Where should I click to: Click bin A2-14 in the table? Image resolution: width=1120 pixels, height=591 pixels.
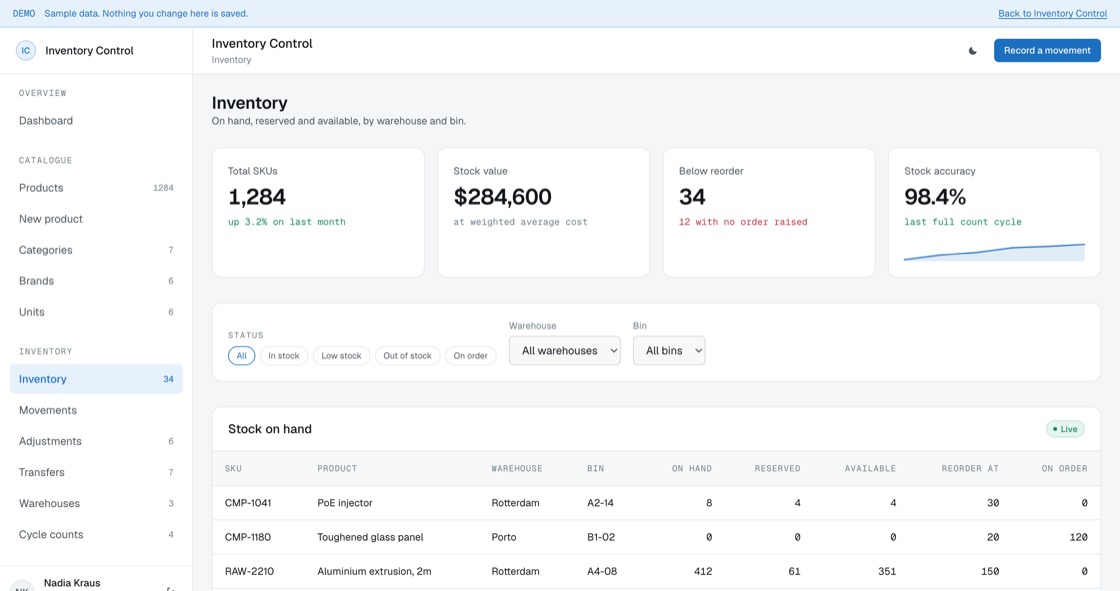[600, 503]
